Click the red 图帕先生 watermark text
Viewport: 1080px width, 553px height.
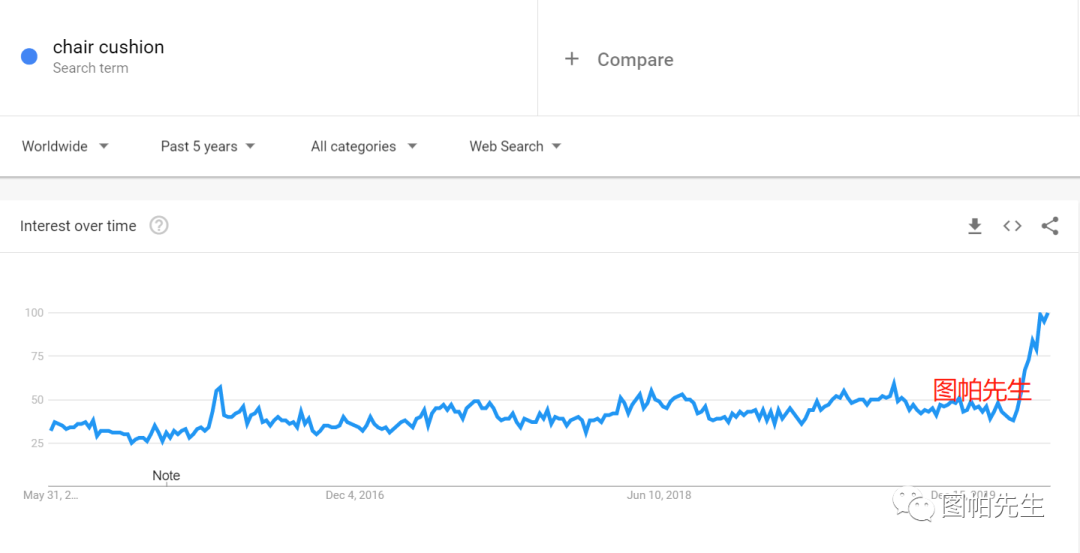[x=981, y=390]
